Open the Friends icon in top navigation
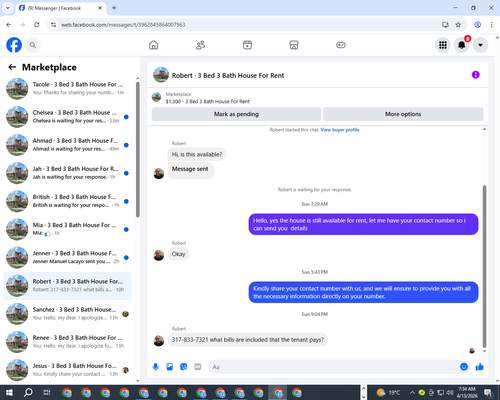This screenshot has height=400, width=500. (200, 45)
